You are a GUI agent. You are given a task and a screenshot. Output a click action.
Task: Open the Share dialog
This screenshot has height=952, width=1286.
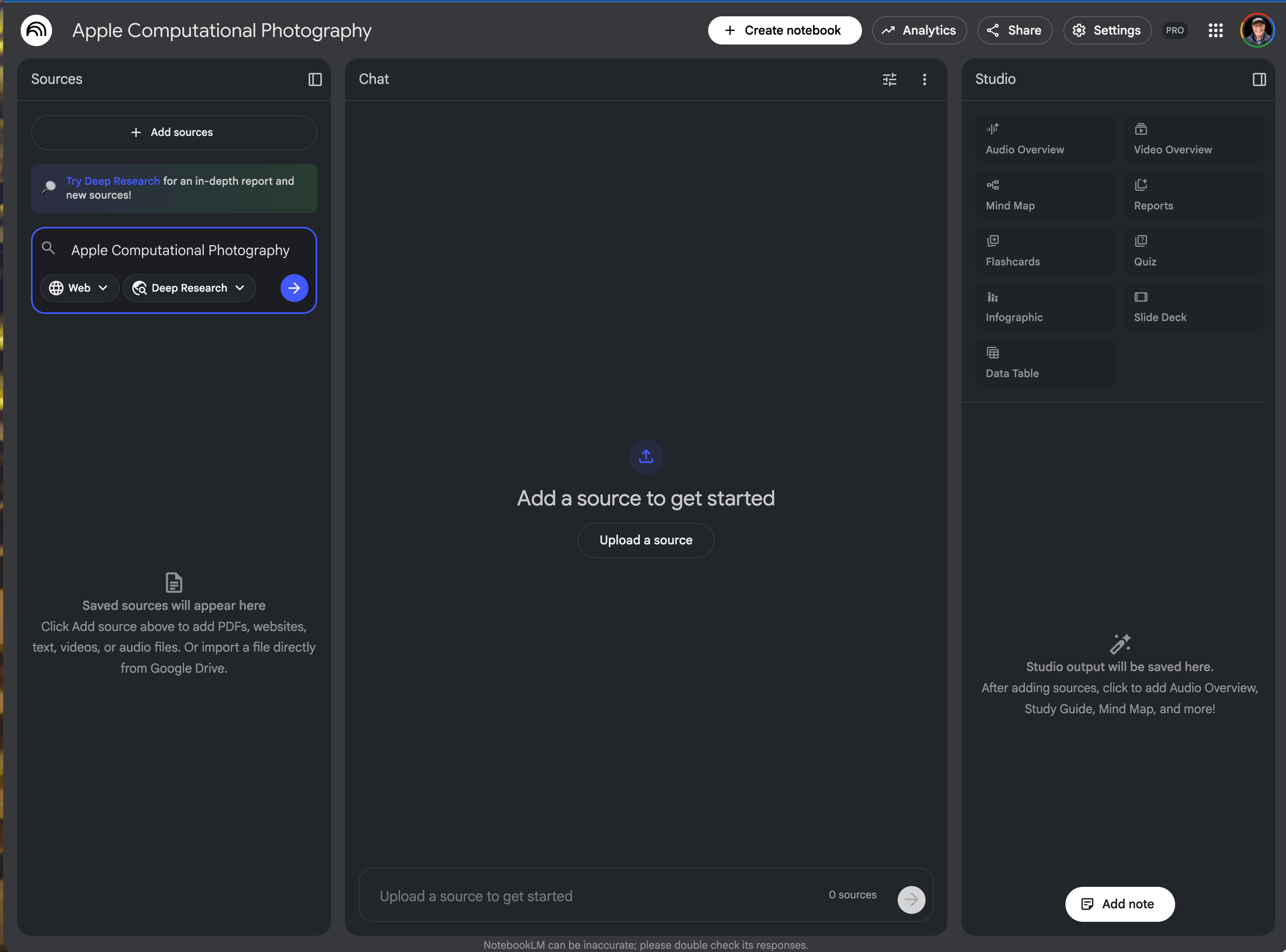(x=1015, y=31)
